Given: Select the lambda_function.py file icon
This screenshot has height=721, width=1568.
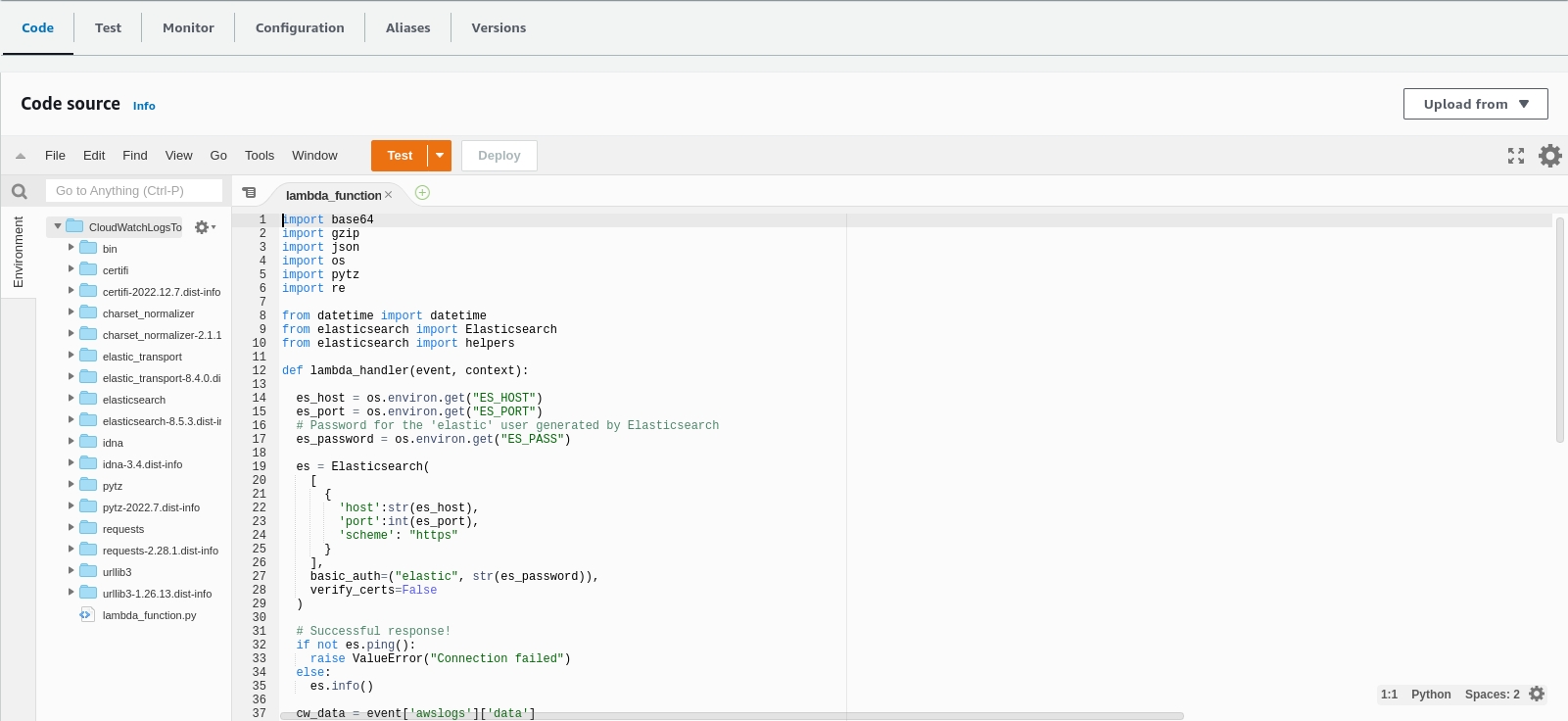Looking at the screenshot, I should [x=86, y=615].
